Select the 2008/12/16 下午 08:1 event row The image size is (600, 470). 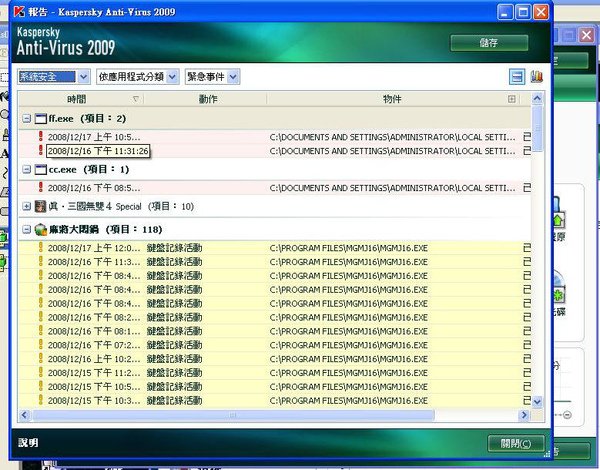[x=275, y=331]
